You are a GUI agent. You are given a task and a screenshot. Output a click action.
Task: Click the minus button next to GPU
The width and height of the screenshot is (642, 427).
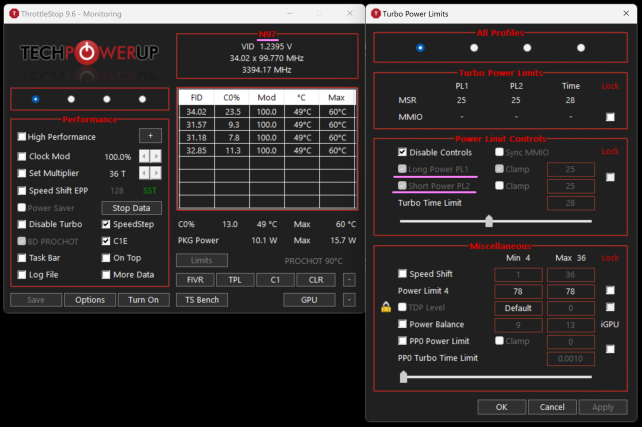pos(349,300)
